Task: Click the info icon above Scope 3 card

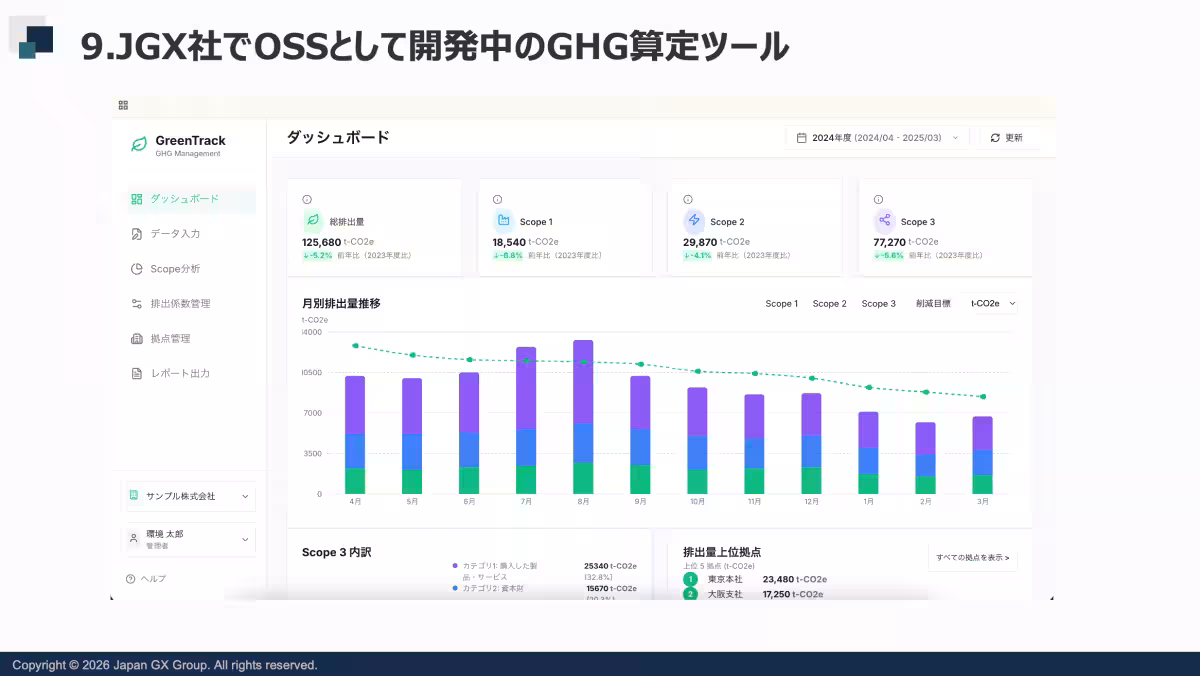Action: tap(878, 199)
